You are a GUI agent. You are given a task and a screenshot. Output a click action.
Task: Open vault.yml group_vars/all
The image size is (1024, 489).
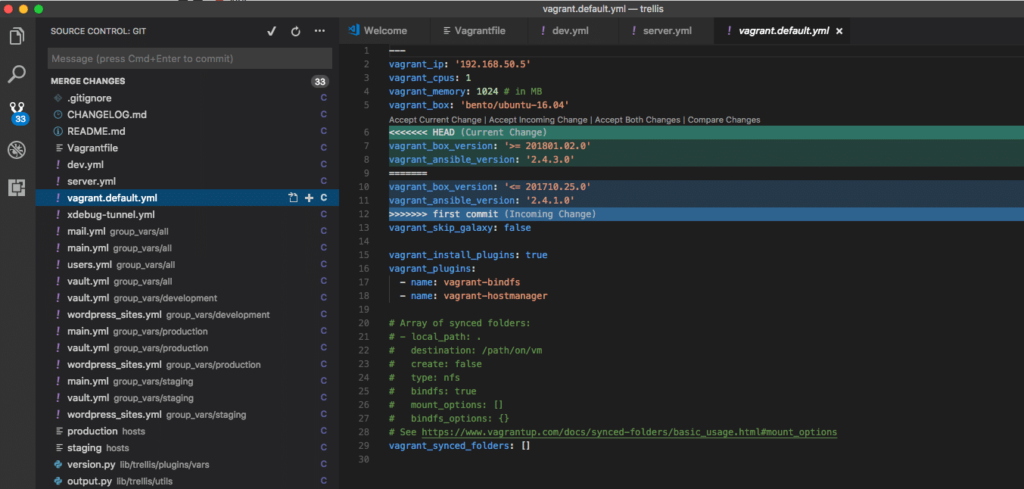tap(187, 281)
